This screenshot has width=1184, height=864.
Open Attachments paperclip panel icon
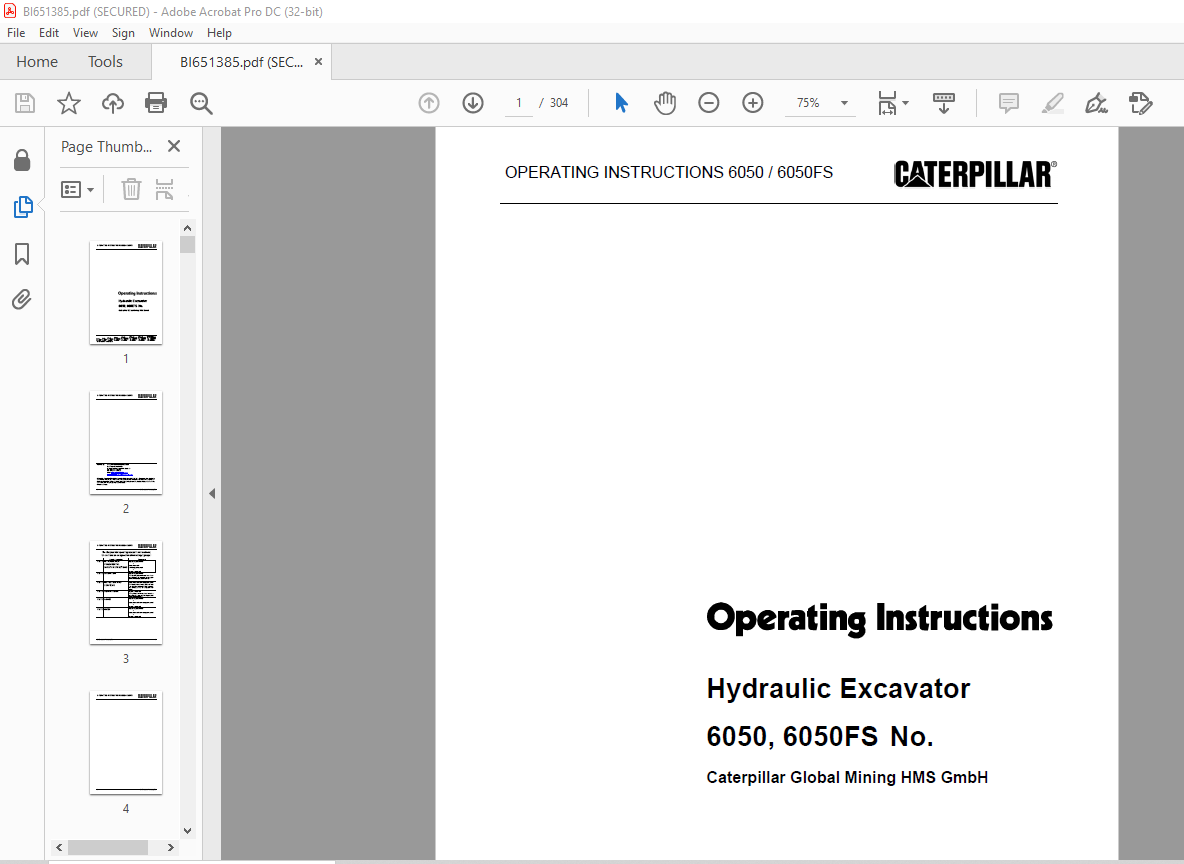(x=22, y=300)
